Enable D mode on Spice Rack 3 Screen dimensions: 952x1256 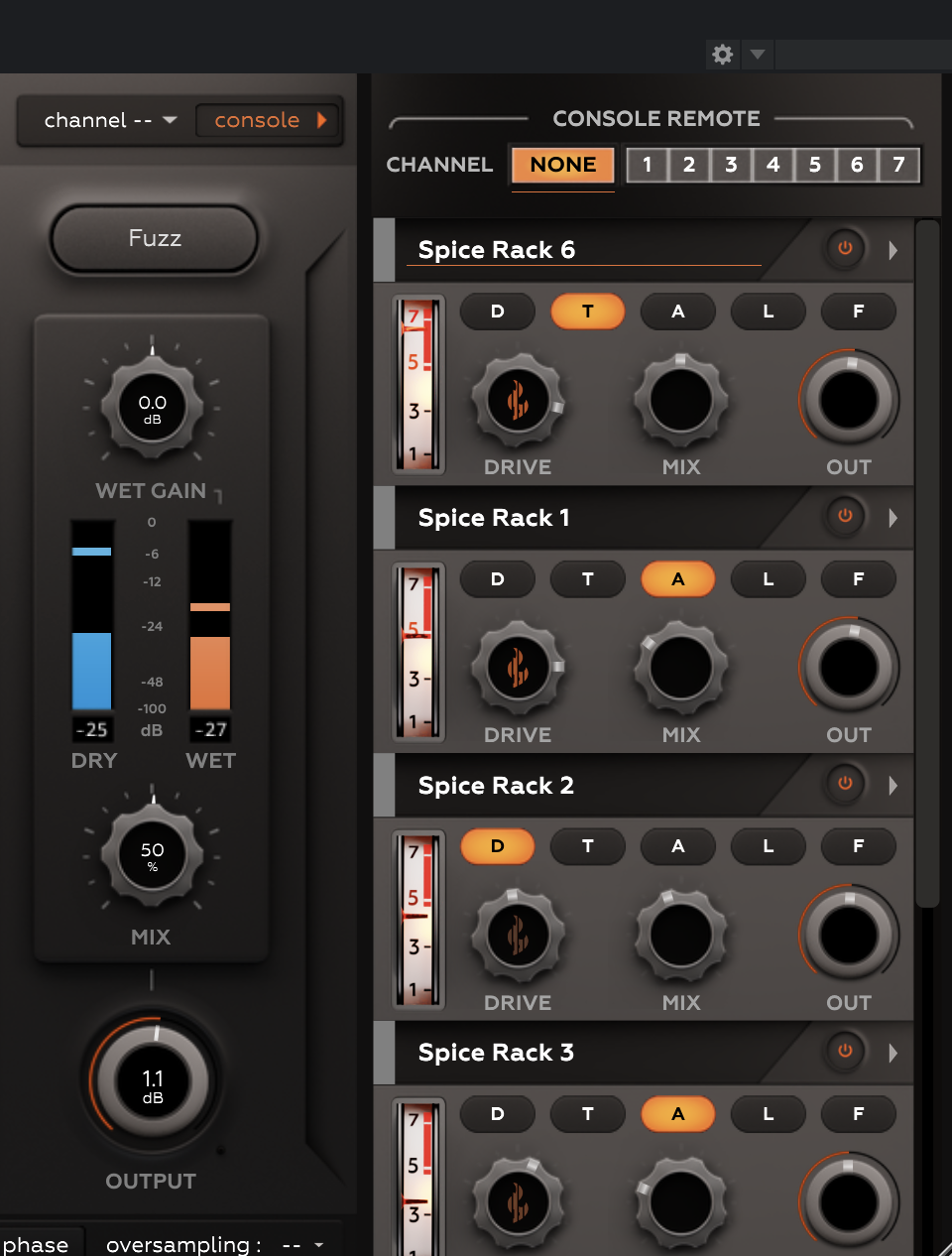pos(498,1114)
